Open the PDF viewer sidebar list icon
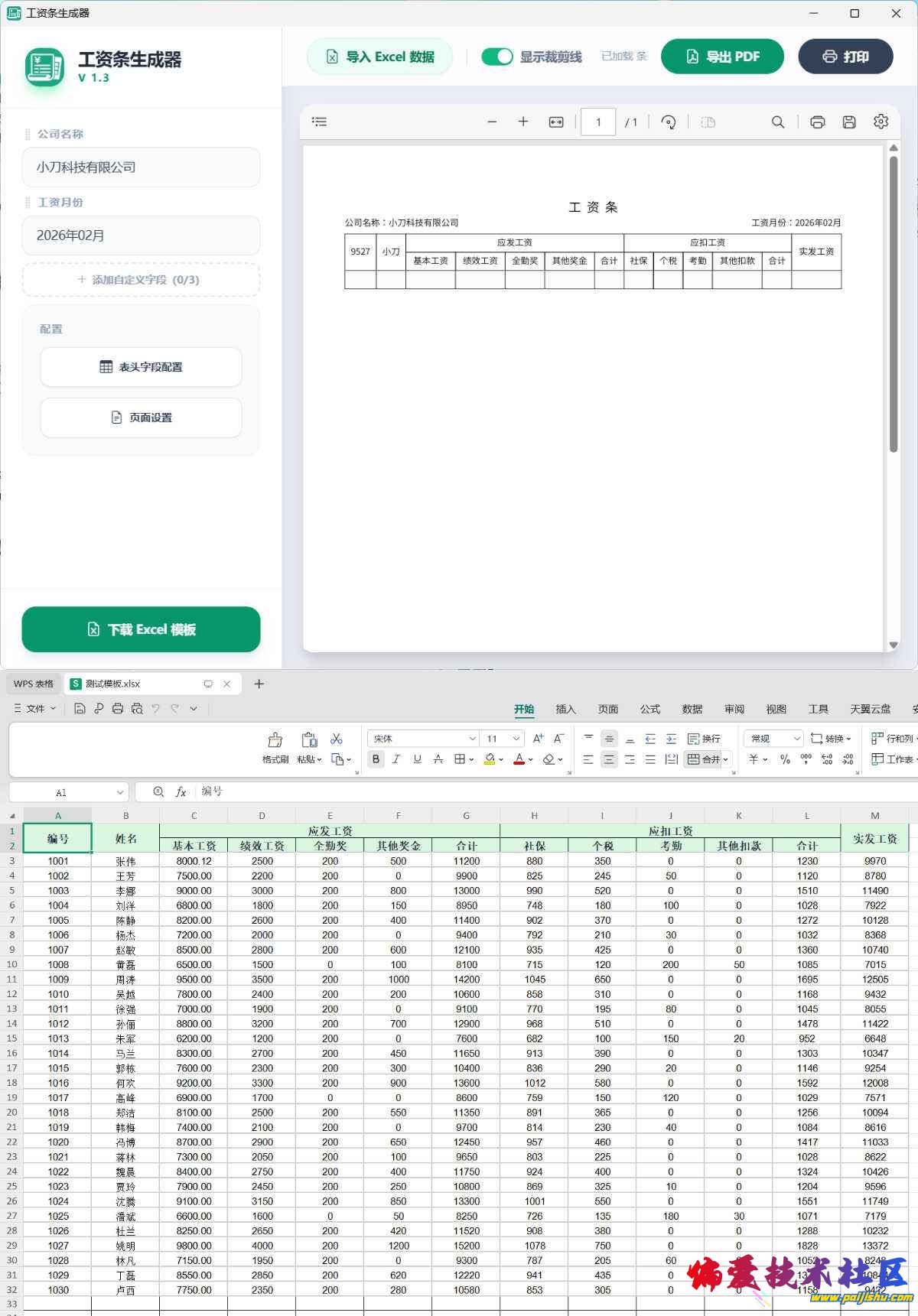The image size is (918, 1316). pos(319,122)
